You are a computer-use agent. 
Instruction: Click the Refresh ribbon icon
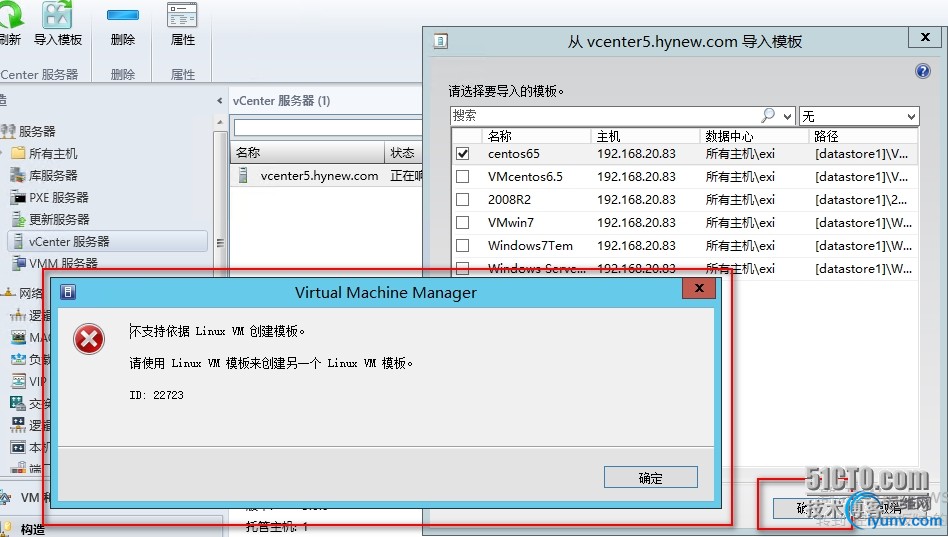click(x=10, y=15)
